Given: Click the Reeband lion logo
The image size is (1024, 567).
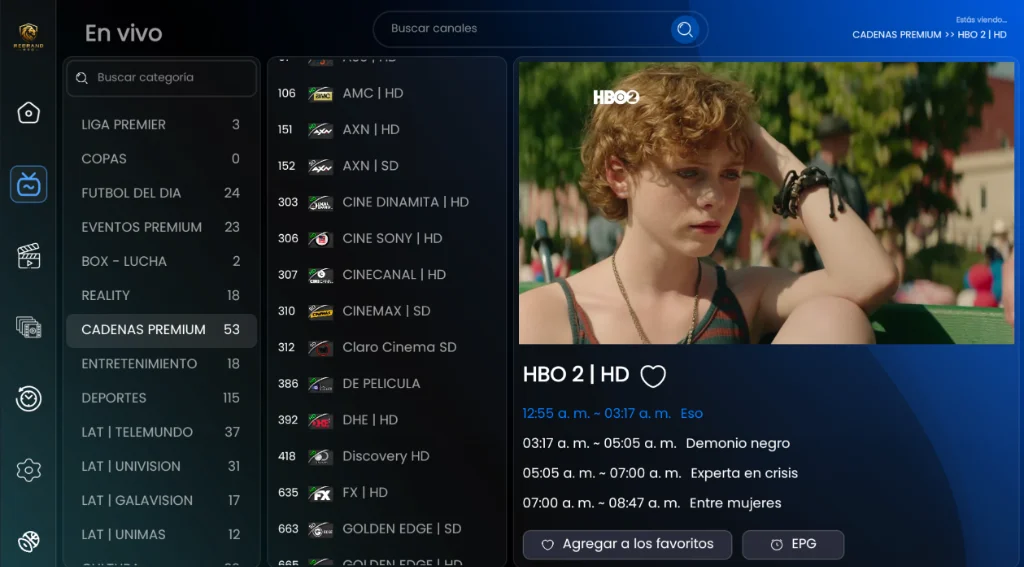Looking at the screenshot, I should click(x=28, y=36).
